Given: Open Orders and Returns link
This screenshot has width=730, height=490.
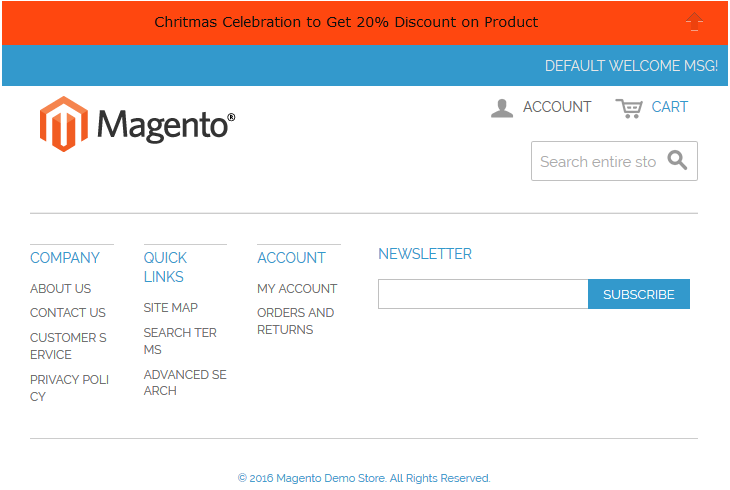Looking at the screenshot, I should click(x=295, y=321).
